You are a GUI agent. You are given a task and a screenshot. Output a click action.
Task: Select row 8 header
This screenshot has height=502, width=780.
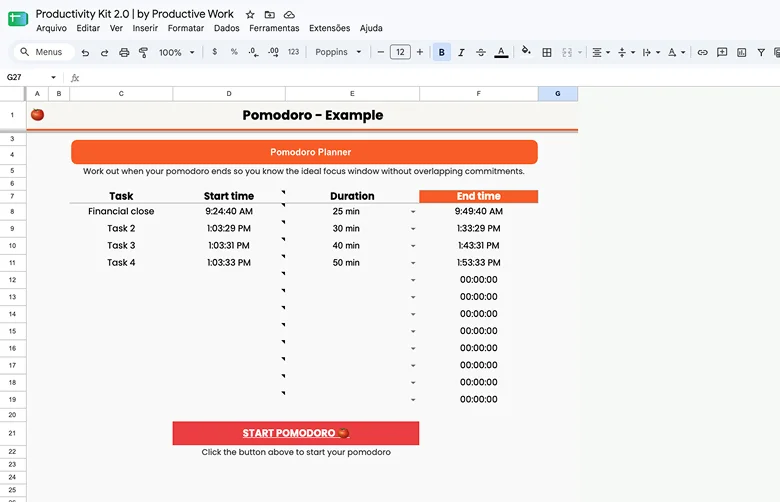pos(12,211)
